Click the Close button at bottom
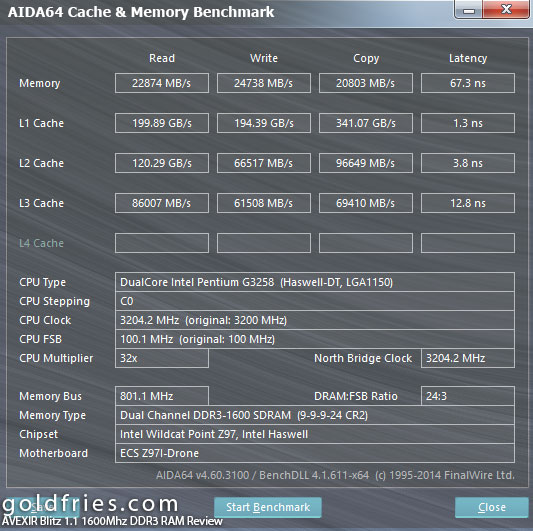 pos(492,507)
